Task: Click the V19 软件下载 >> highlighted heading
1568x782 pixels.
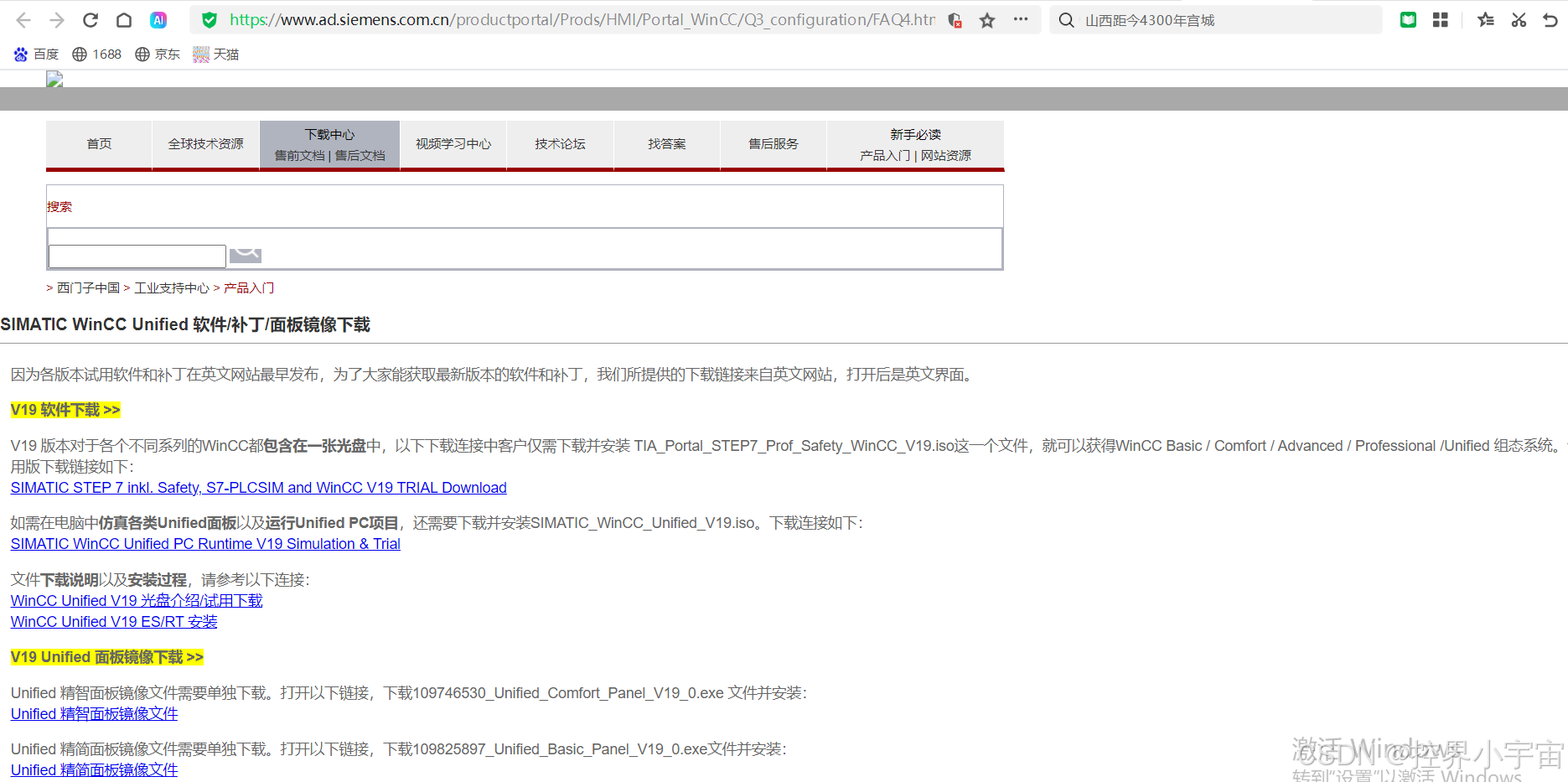Action: pos(65,410)
